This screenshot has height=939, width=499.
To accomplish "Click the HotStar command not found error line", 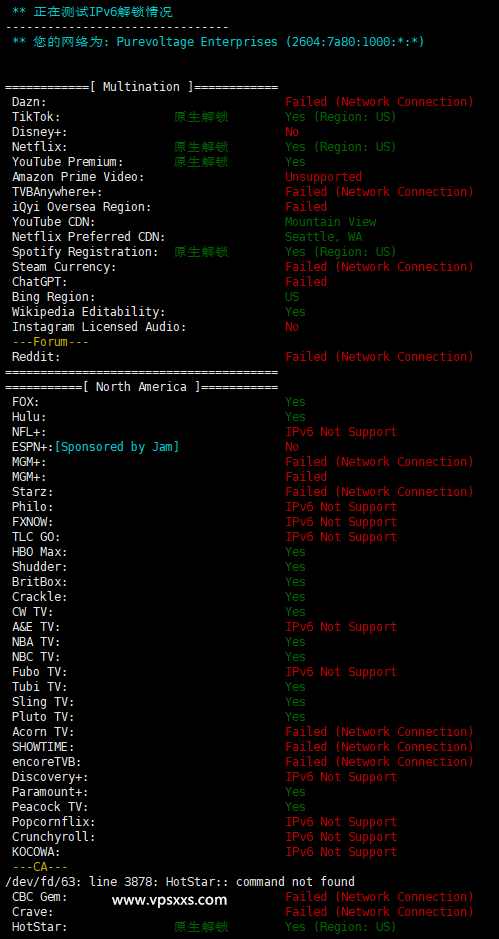I will click(x=180, y=882).
